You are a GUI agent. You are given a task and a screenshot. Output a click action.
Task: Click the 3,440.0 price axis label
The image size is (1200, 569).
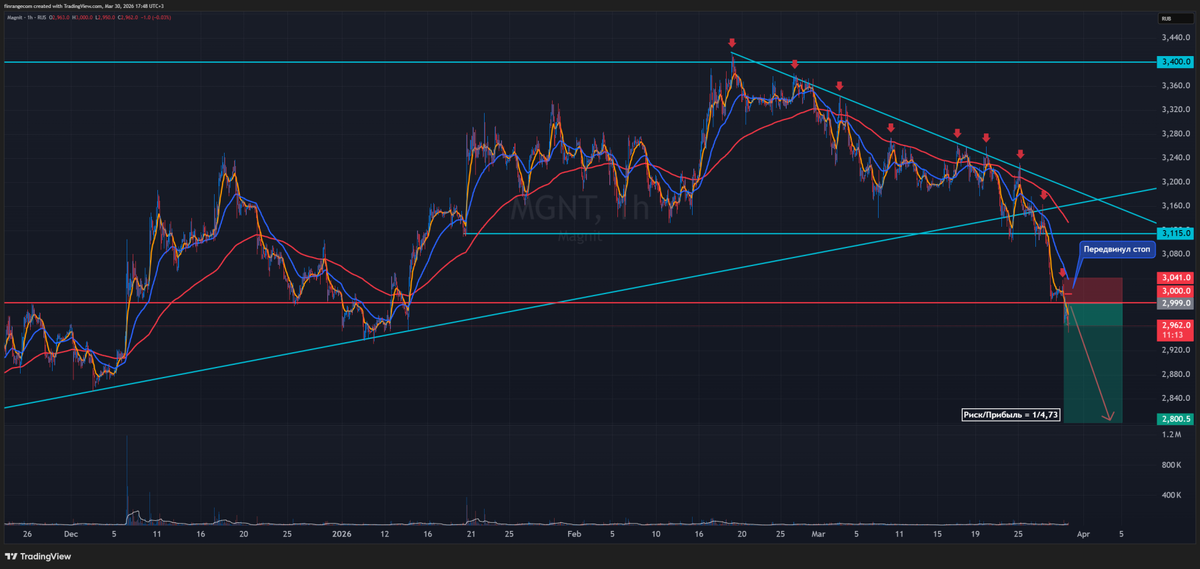click(1176, 38)
